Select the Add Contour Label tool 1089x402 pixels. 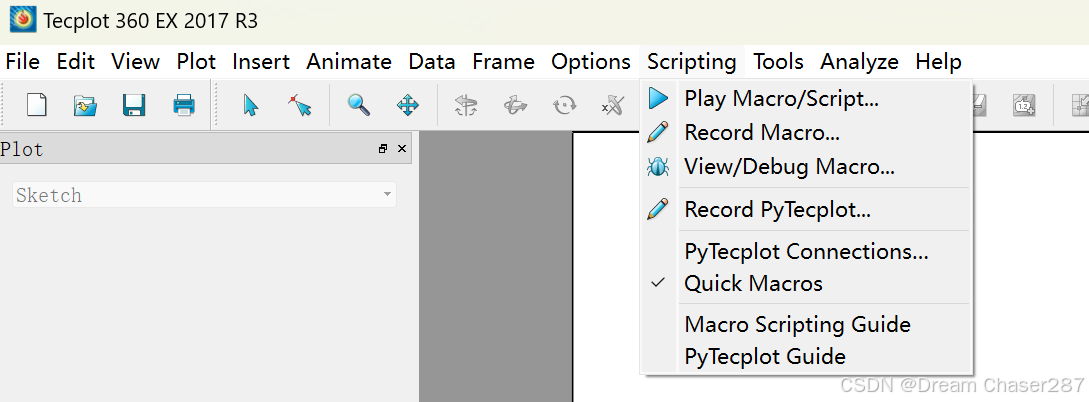pos(1024,106)
